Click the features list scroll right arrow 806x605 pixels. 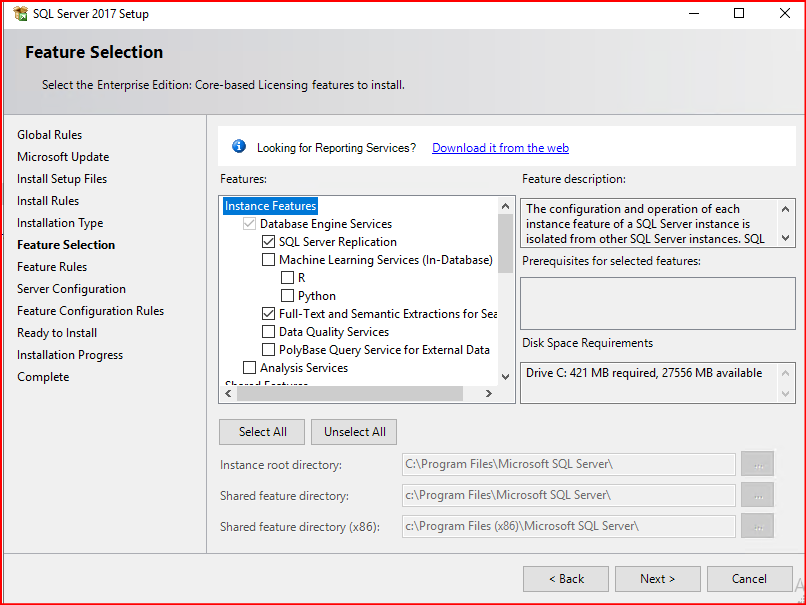coord(489,393)
